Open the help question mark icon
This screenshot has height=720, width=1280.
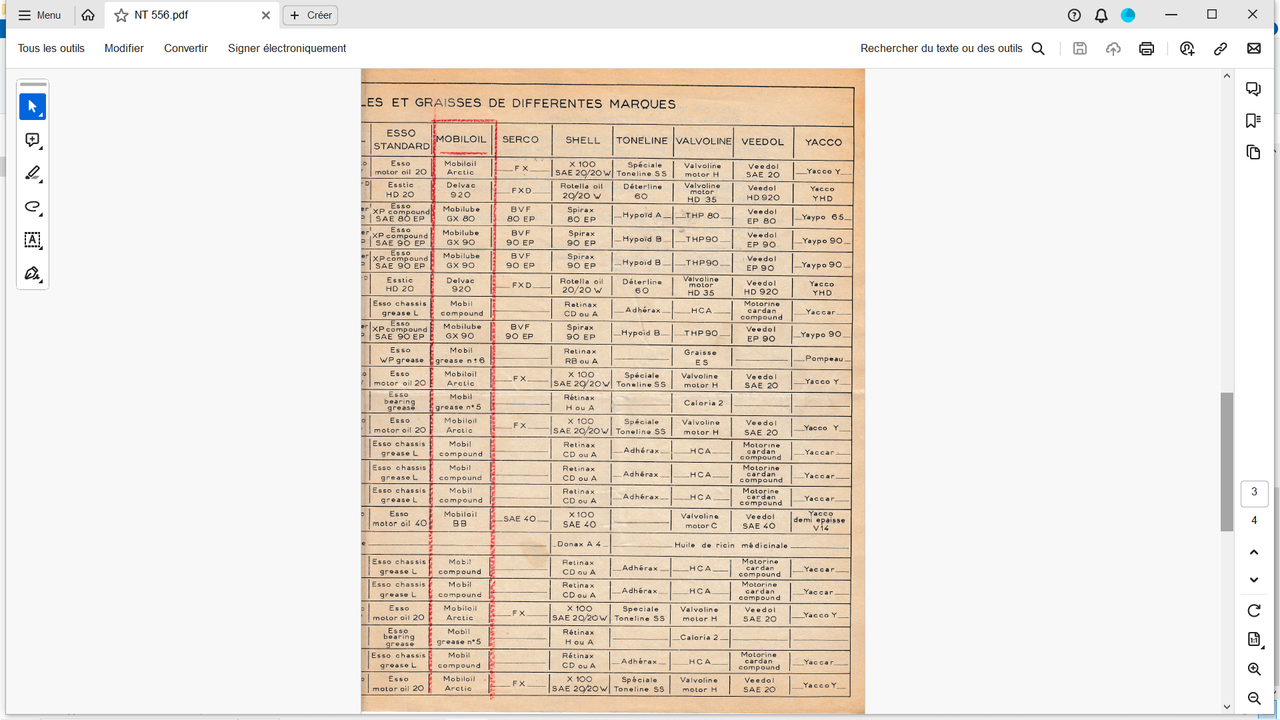point(1074,15)
